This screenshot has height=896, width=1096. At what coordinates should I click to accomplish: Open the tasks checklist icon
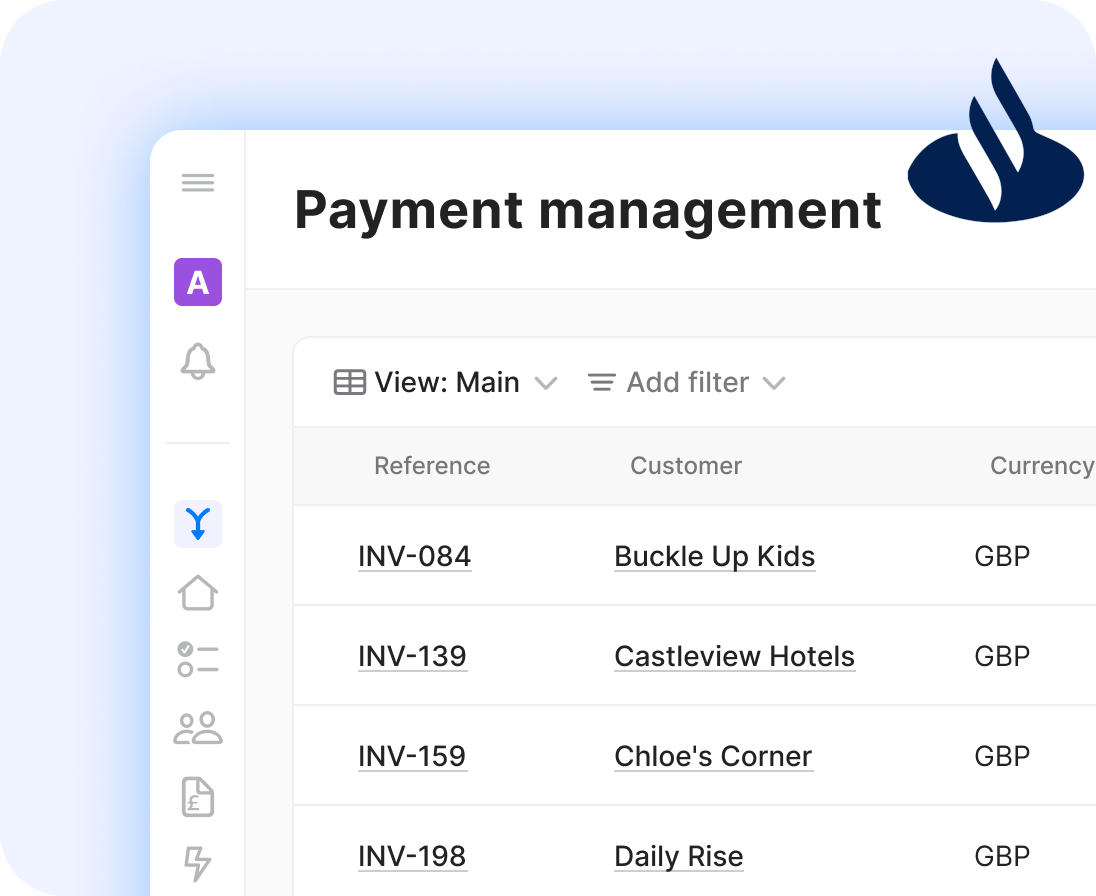point(198,659)
